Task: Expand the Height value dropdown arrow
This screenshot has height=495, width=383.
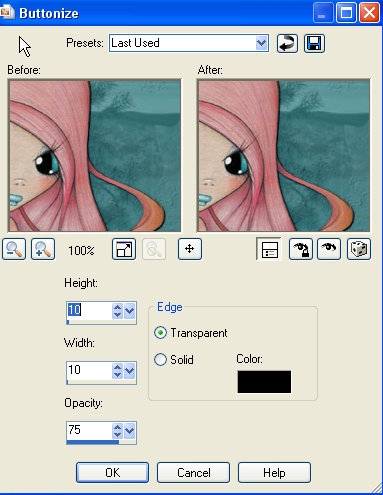Action: click(129, 311)
